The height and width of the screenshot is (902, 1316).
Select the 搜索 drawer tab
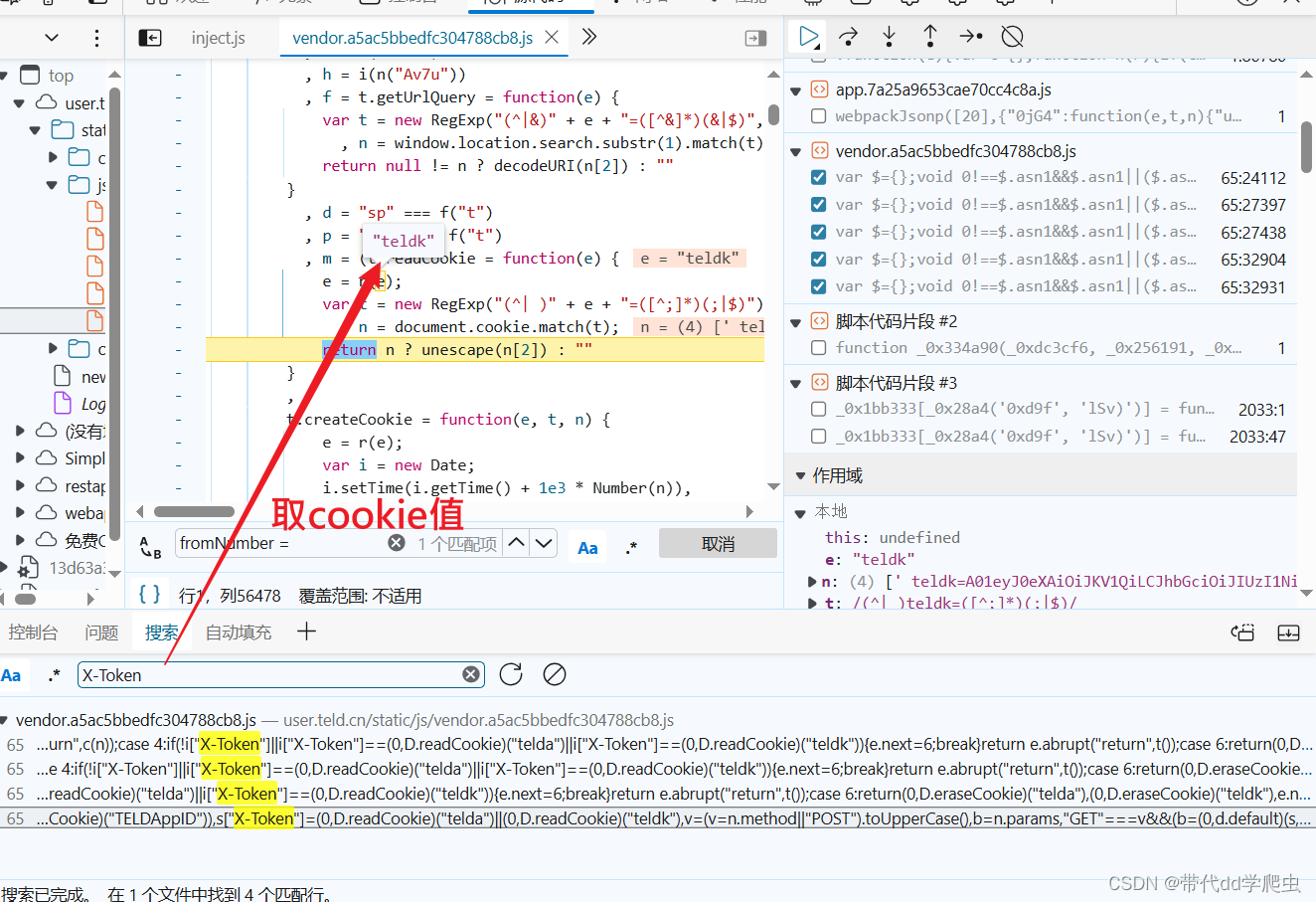tap(161, 632)
